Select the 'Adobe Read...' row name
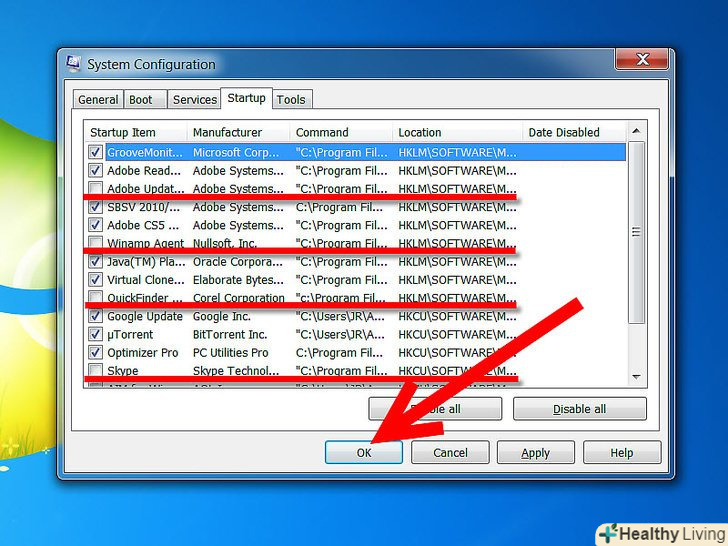 tap(144, 171)
